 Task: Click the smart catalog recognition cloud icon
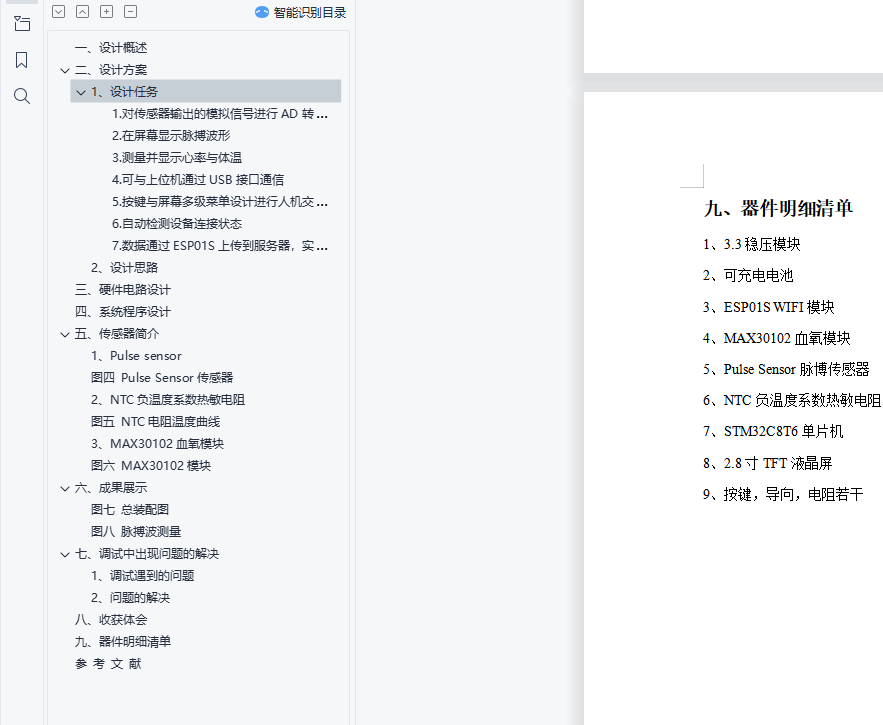262,12
